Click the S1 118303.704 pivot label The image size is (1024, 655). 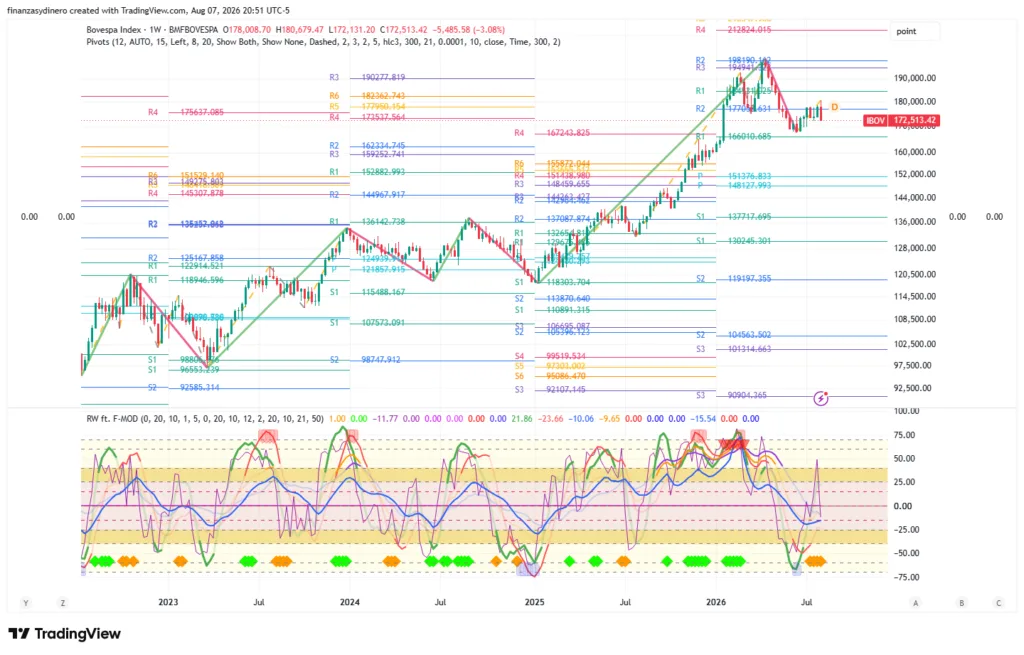tap(552, 282)
